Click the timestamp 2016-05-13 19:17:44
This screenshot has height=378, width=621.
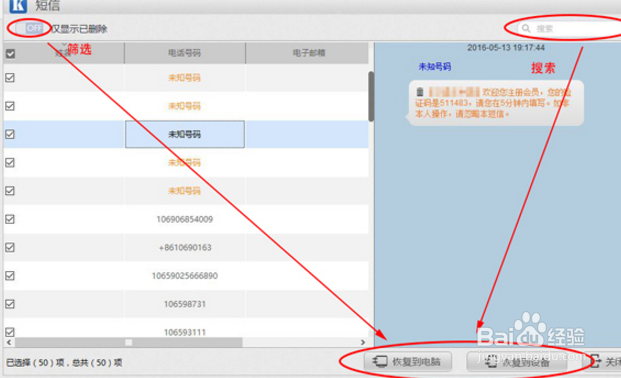[x=506, y=48]
